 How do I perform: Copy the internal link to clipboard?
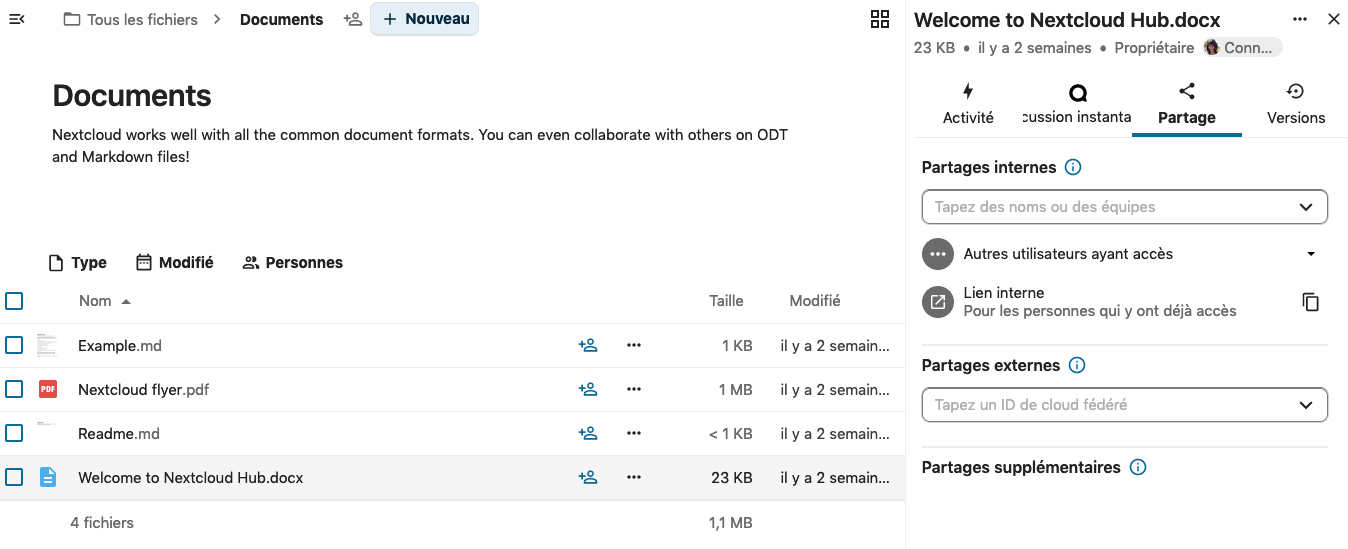(1310, 302)
